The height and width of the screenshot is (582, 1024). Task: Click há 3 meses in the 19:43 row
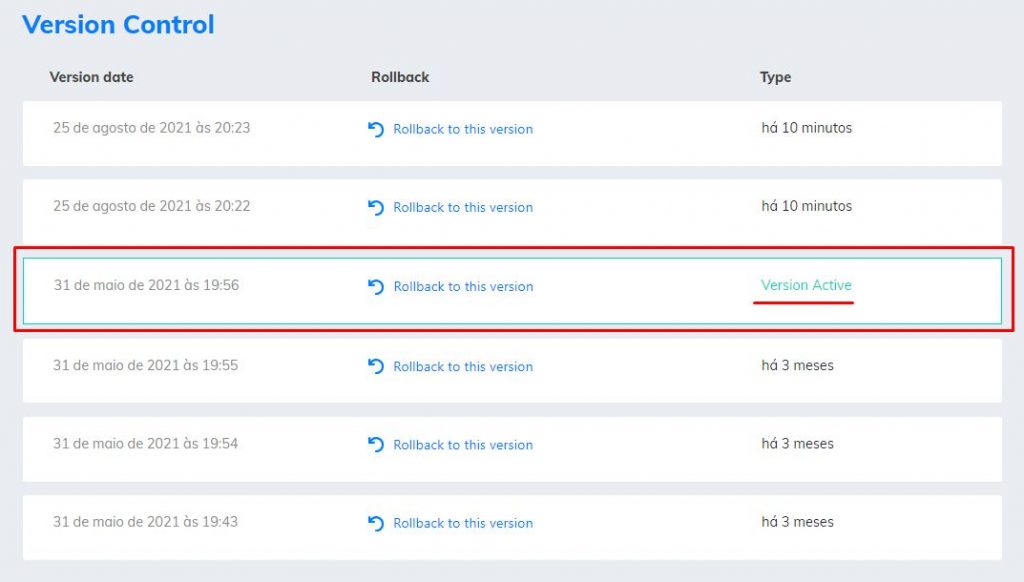tap(797, 523)
